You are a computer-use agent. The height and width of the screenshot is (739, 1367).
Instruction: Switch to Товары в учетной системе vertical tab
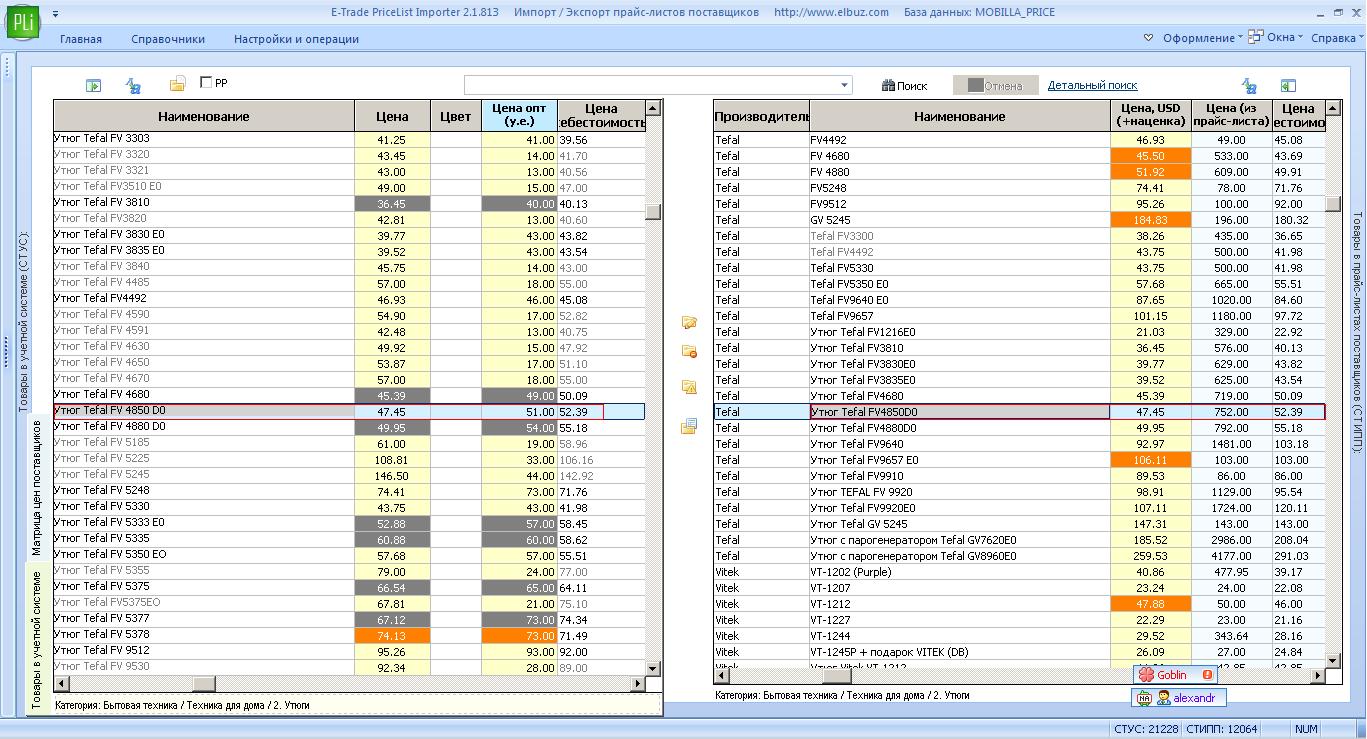tap(37, 640)
